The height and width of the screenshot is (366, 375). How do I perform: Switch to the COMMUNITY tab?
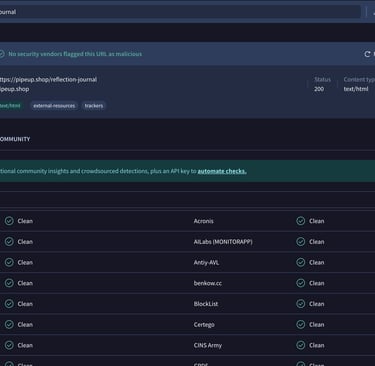pos(15,139)
